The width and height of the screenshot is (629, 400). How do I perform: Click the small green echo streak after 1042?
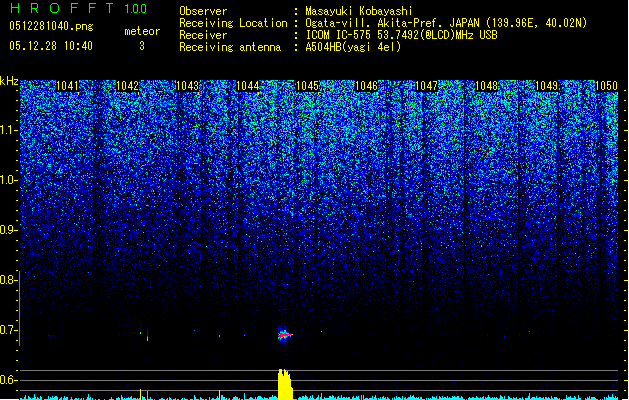(148, 335)
